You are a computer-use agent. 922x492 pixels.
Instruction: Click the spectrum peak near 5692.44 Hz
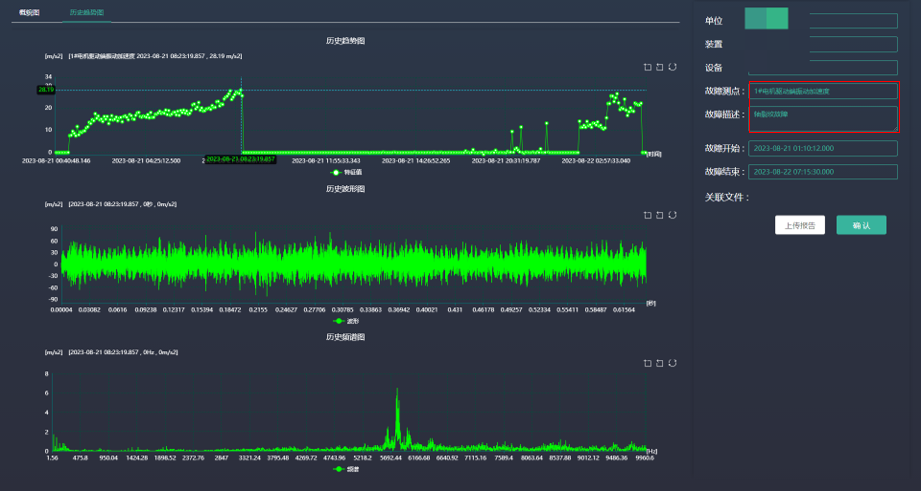click(397, 389)
